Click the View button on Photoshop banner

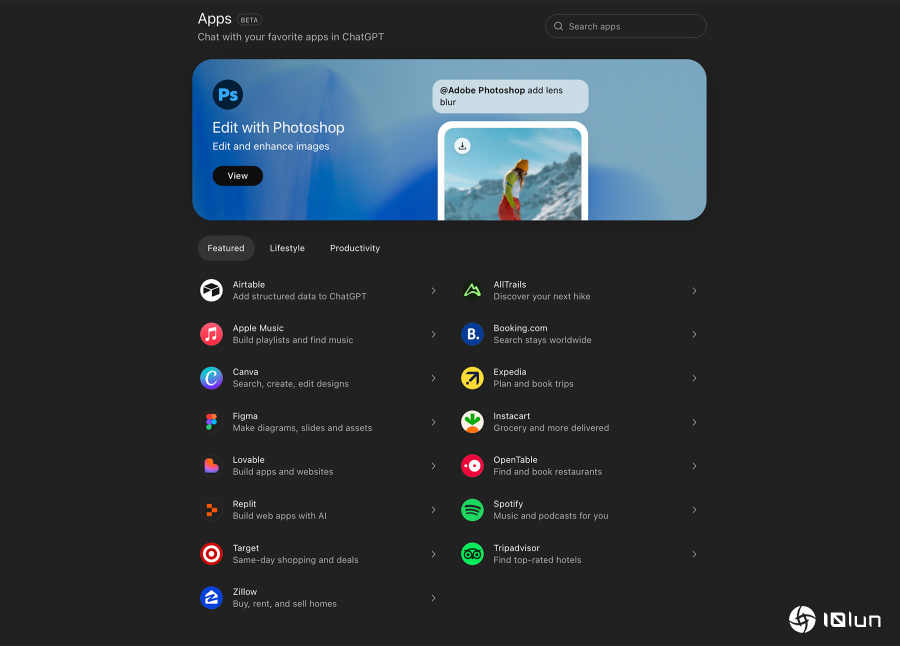click(x=238, y=176)
